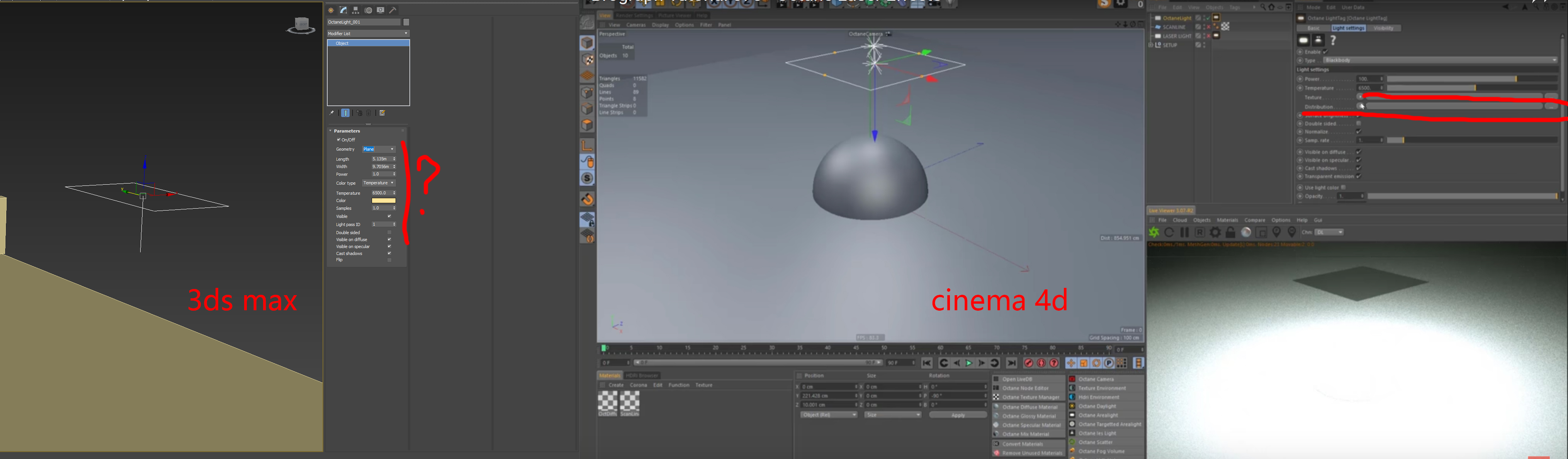The height and width of the screenshot is (459, 1568).
Task: Toggle the Live Viewer lock icon
Action: coord(1230,232)
